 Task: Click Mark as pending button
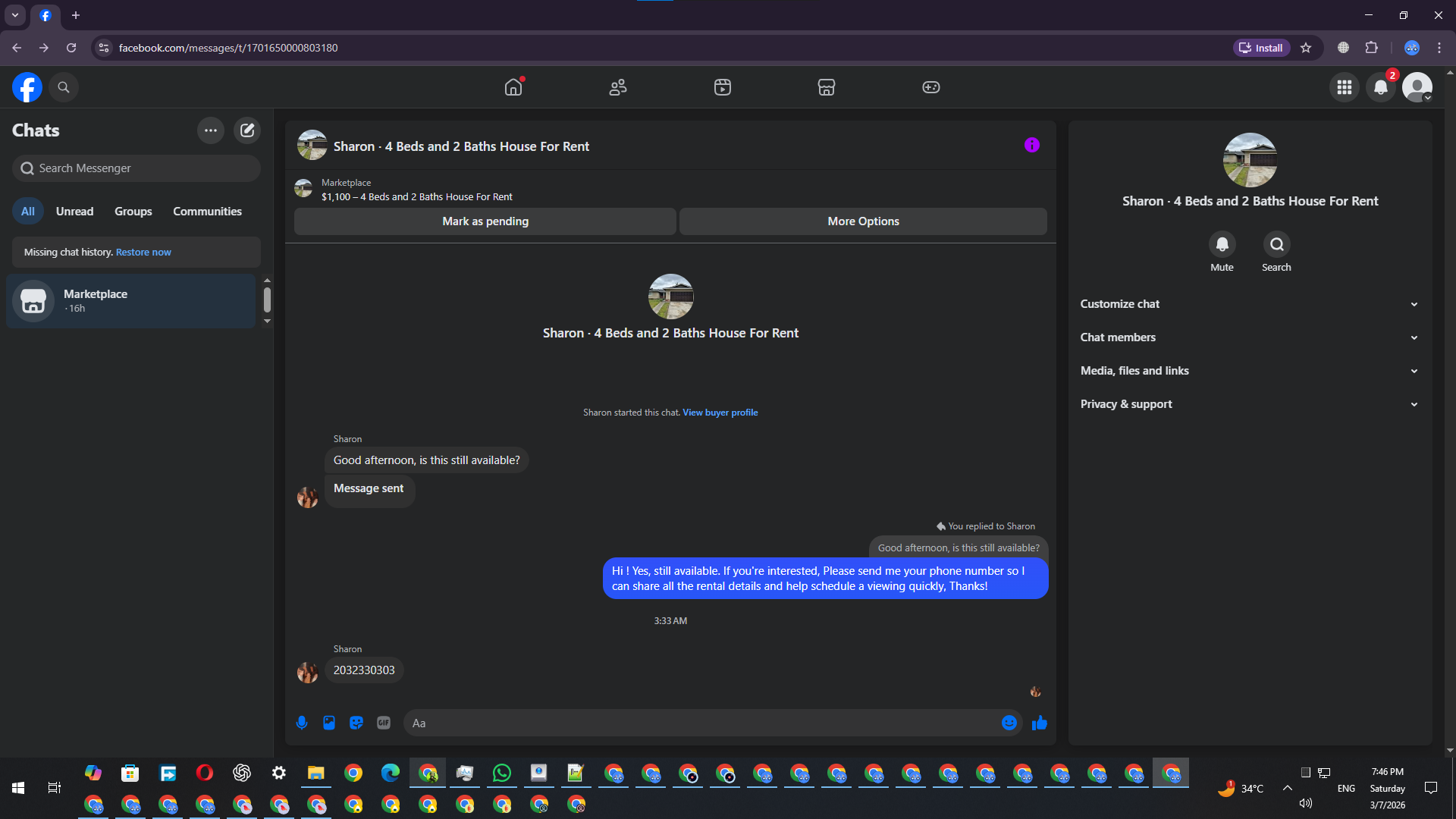pos(485,221)
